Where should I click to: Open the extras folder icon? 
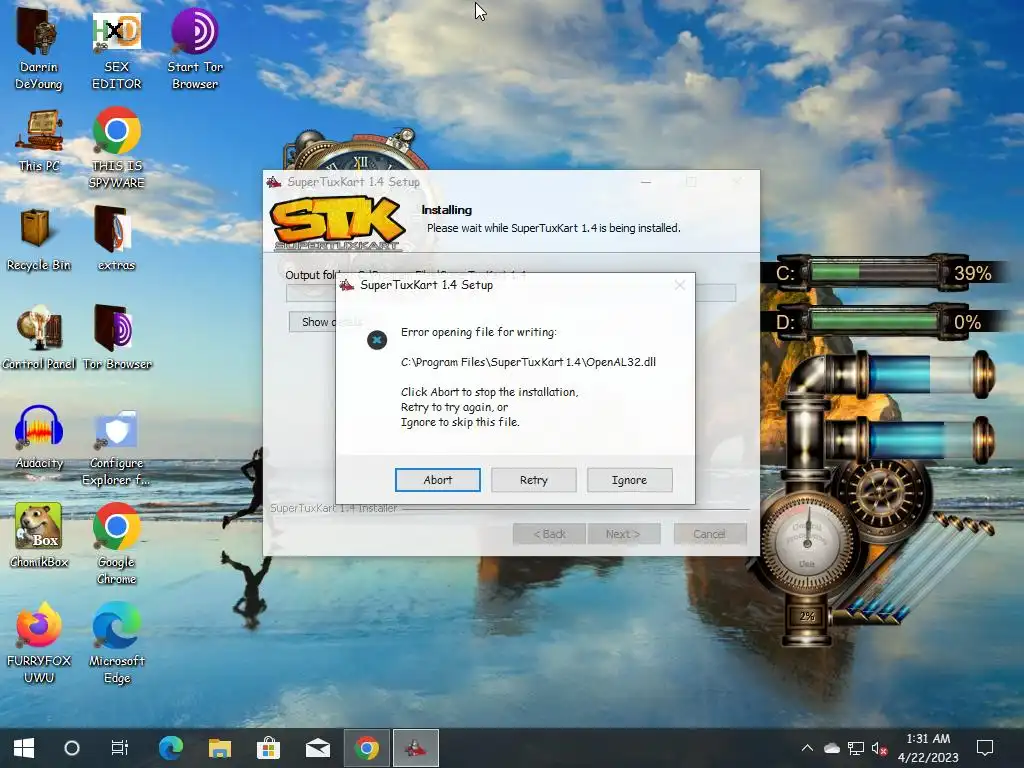point(116,240)
